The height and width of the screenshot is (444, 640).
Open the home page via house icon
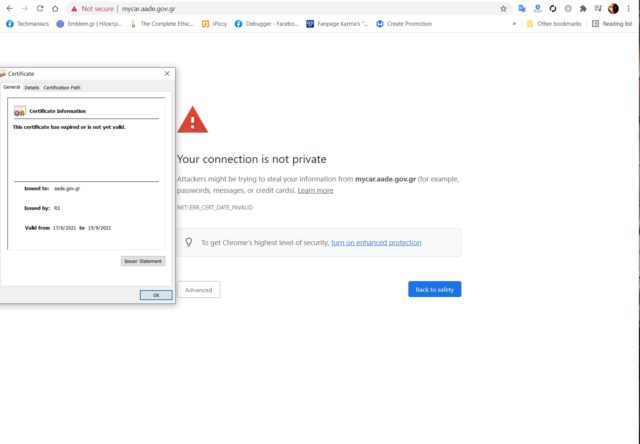(55, 9)
